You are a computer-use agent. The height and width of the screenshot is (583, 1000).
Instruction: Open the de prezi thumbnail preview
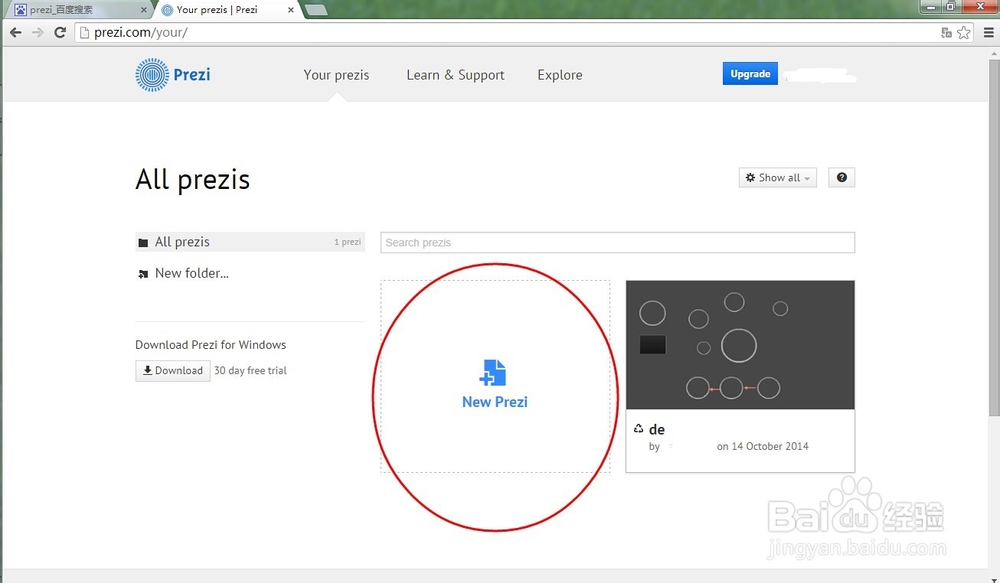pos(740,344)
